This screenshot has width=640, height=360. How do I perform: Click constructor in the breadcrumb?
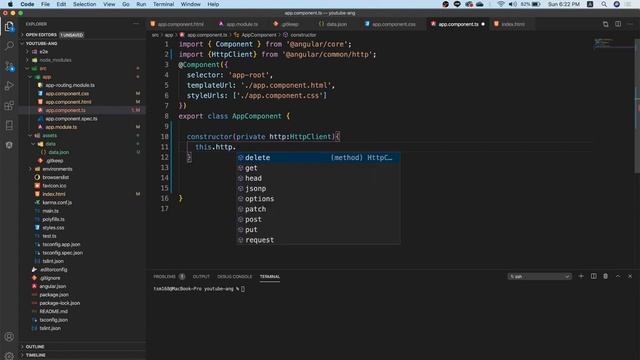coord(303,35)
